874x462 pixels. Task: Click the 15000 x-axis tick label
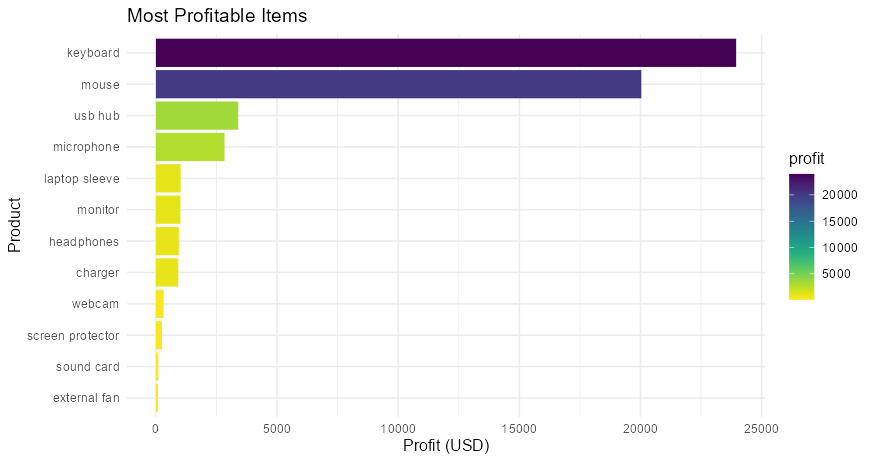pos(519,427)
